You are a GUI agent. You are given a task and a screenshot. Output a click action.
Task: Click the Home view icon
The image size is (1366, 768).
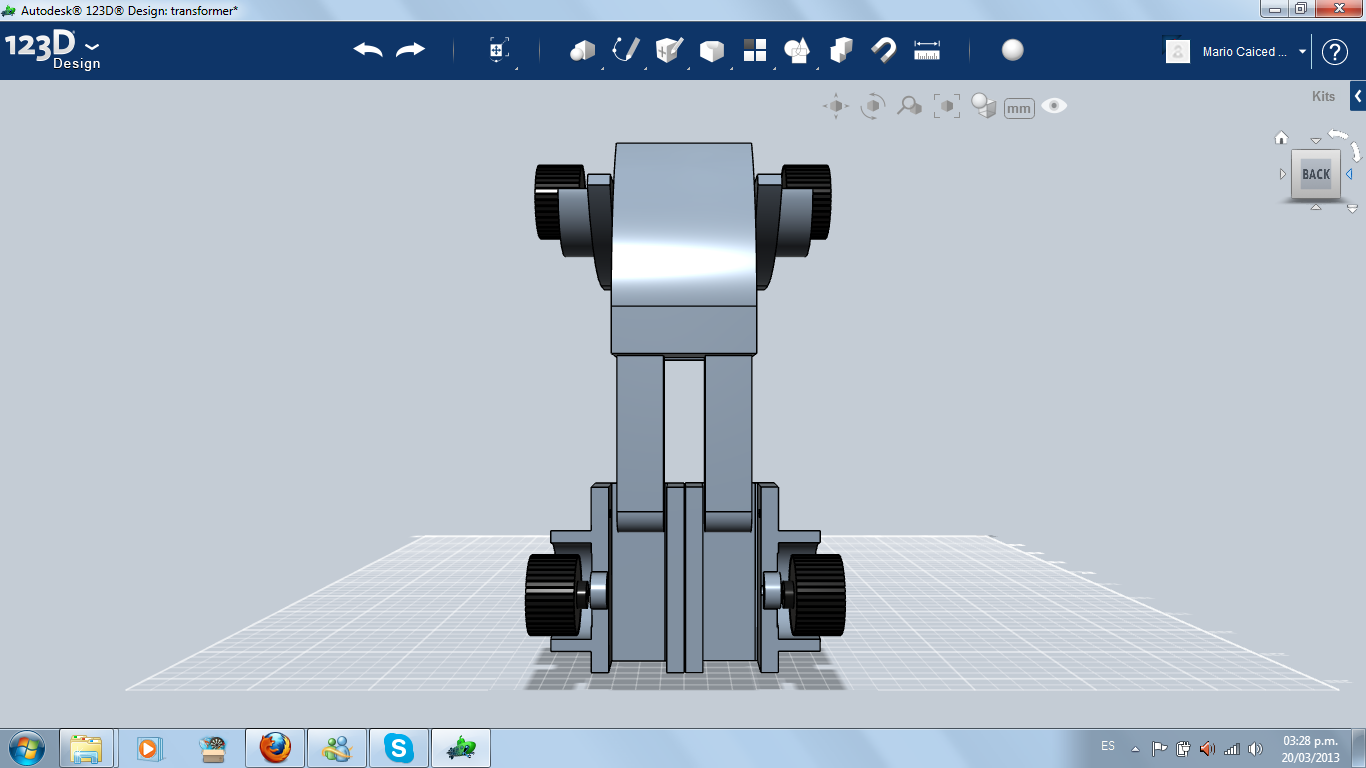(x=1281, y=138)
